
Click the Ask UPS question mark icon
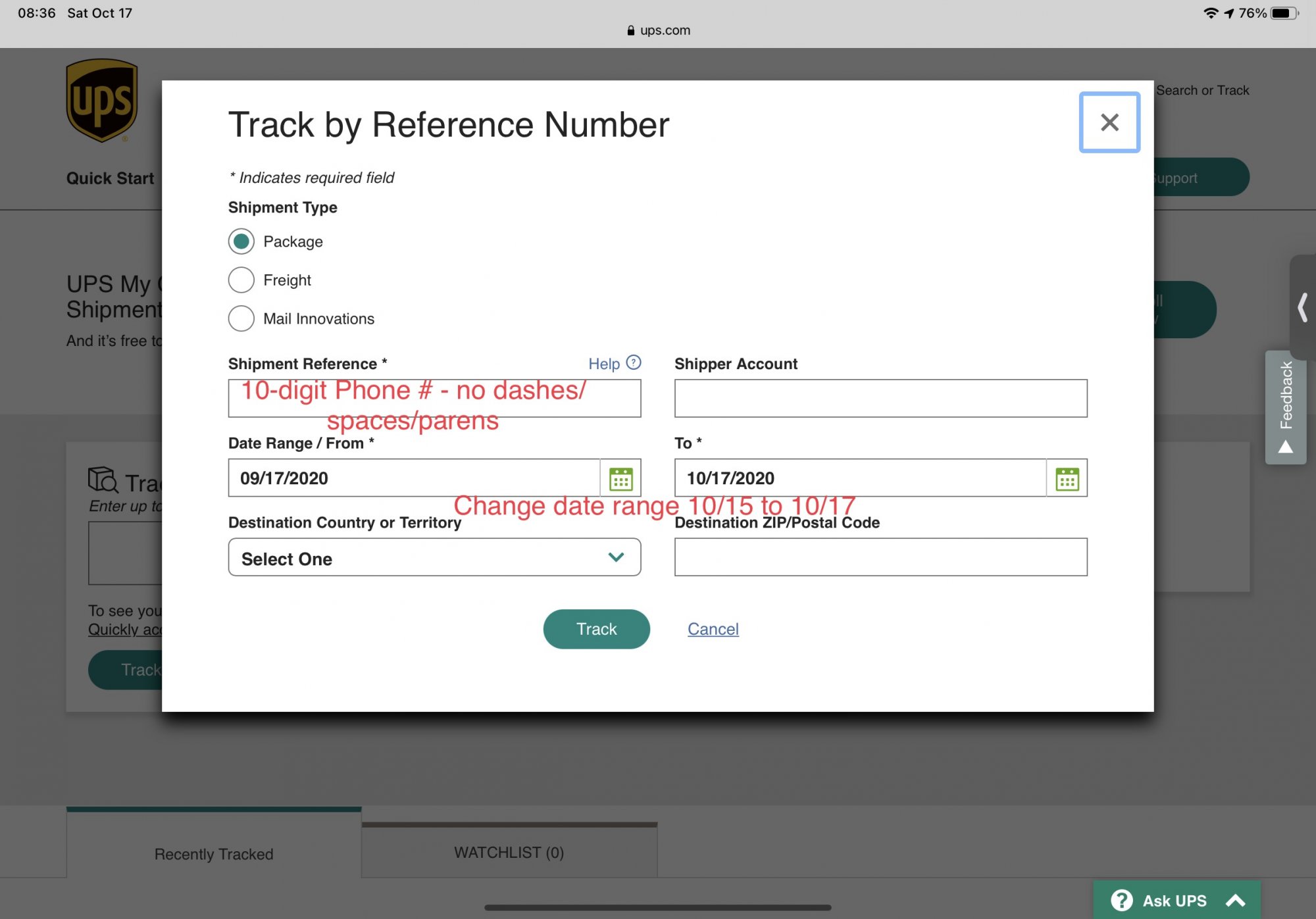1121,900
